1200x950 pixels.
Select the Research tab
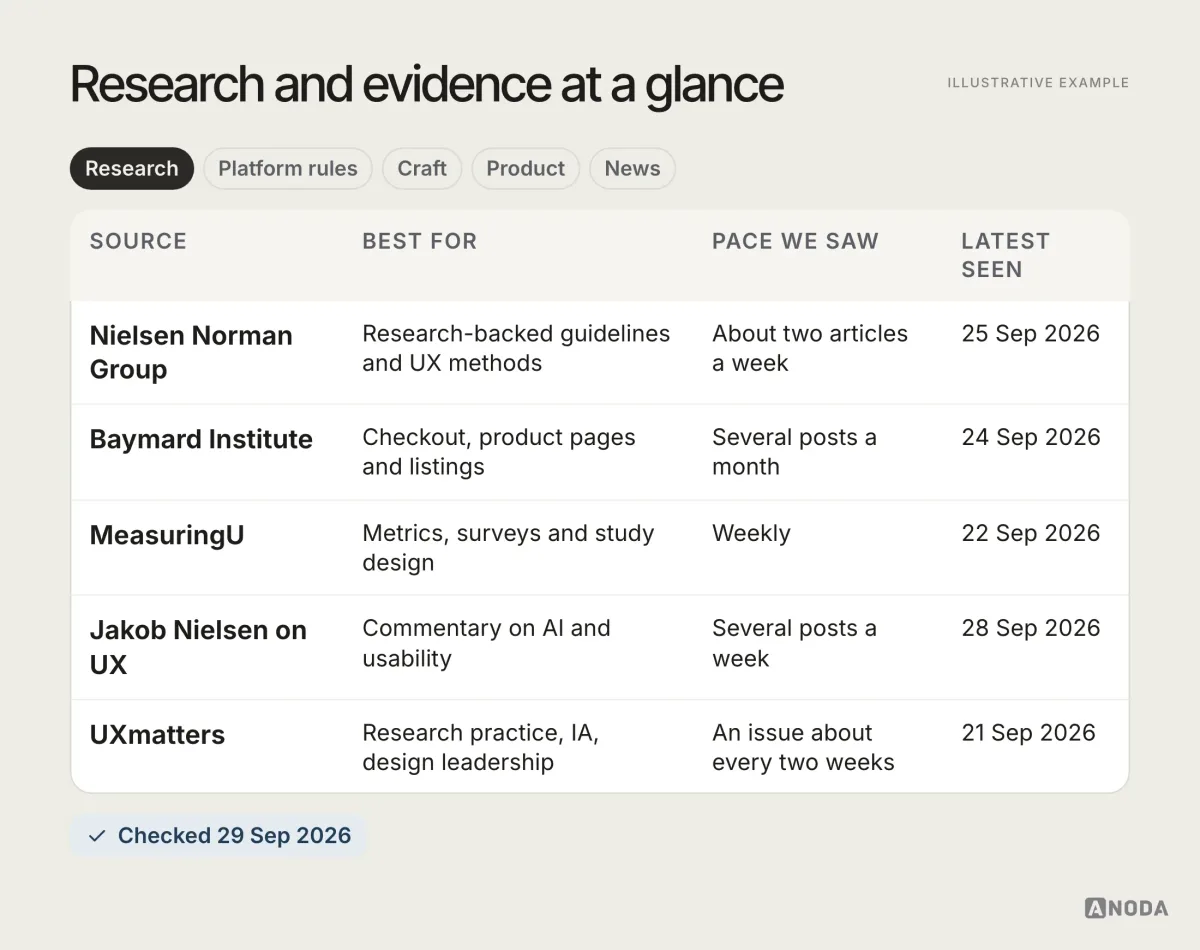131,168
